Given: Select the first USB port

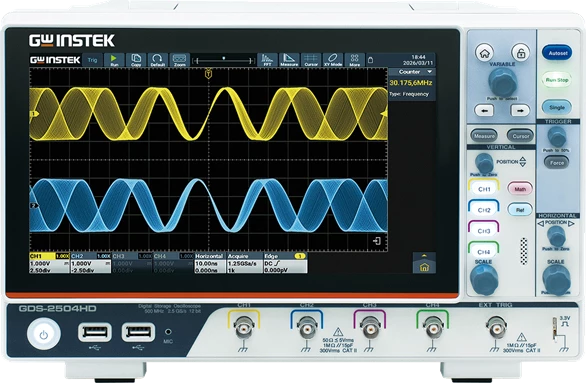Looking at the screenshot, I should (x=95, y=332).
